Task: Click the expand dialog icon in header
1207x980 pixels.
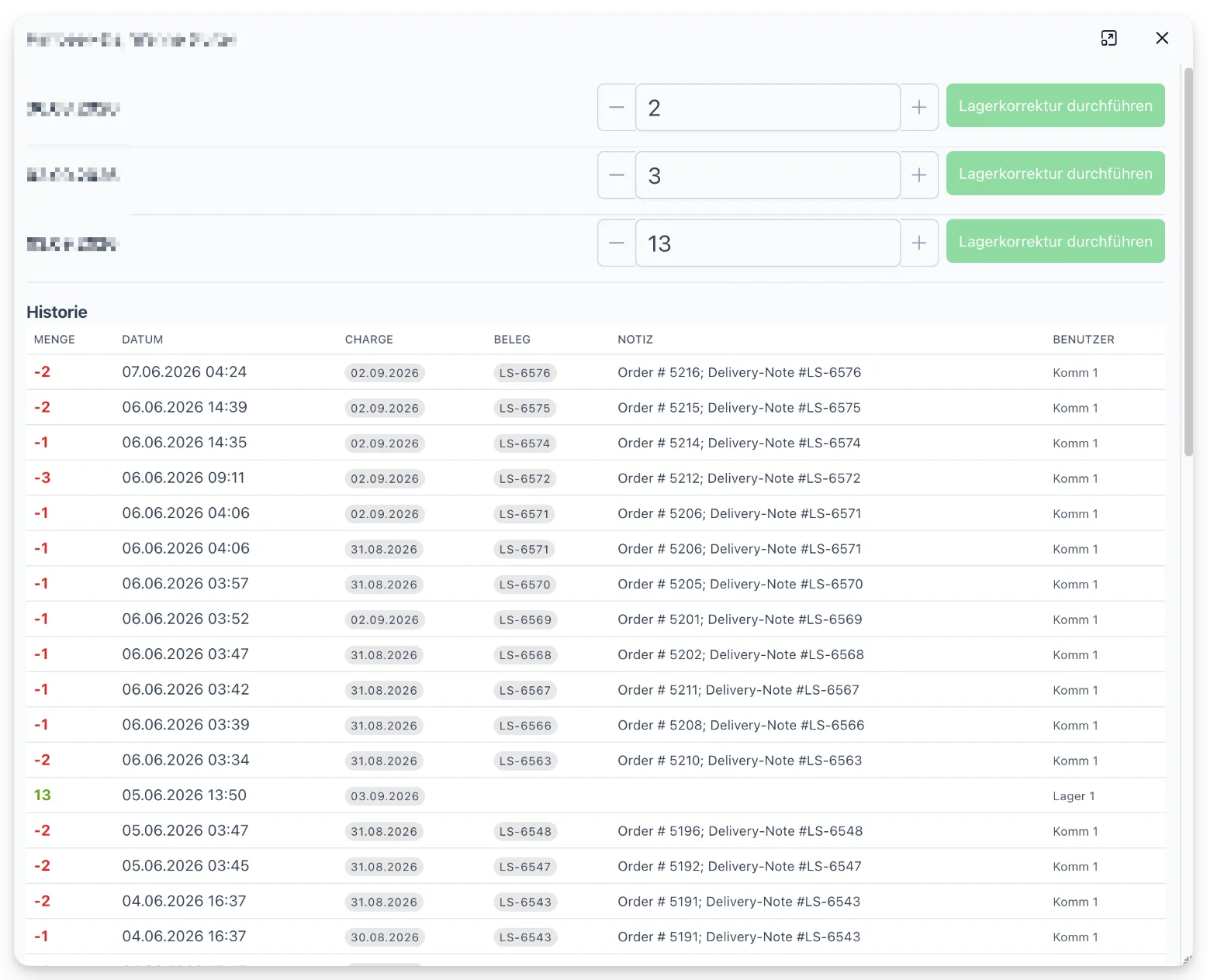Action: 1108,38
